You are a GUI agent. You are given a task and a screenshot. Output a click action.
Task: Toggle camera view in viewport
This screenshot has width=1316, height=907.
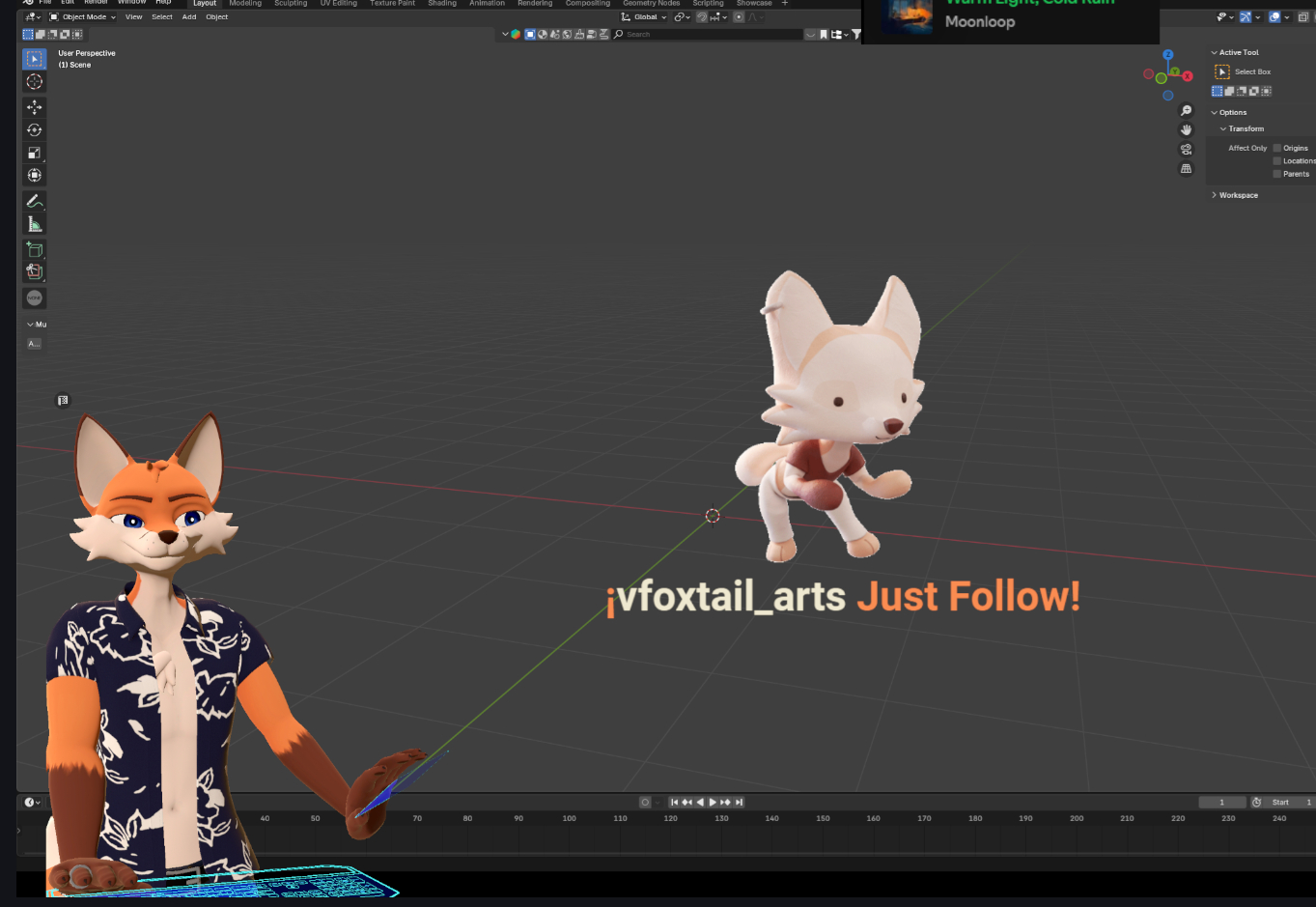[1187, 150]
